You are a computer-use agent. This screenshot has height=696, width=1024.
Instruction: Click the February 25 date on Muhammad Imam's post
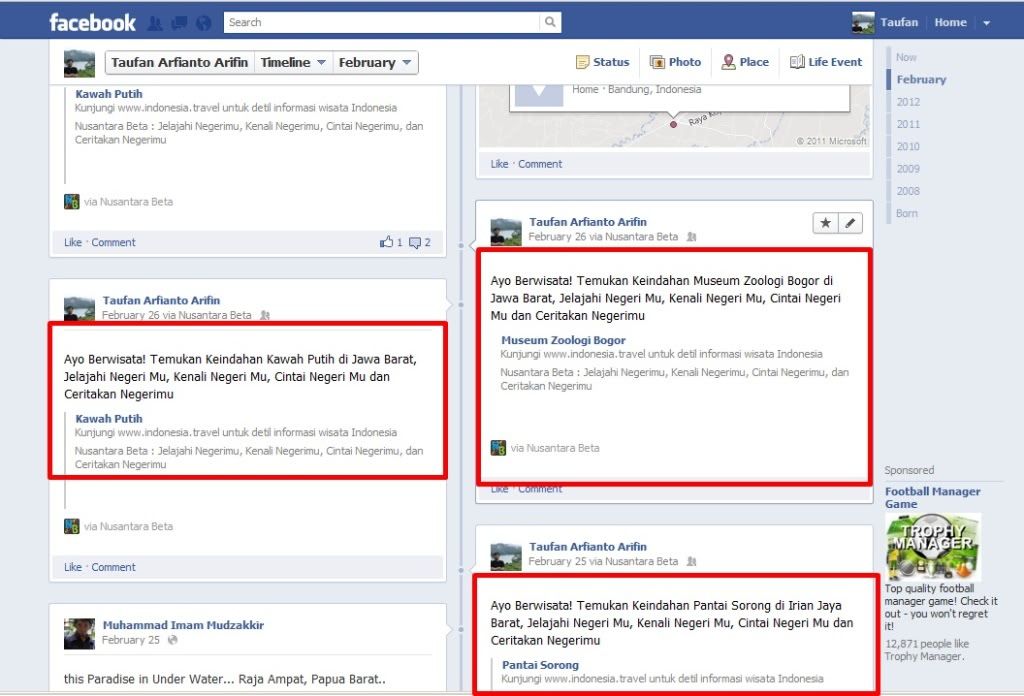(x=131, y=640)
